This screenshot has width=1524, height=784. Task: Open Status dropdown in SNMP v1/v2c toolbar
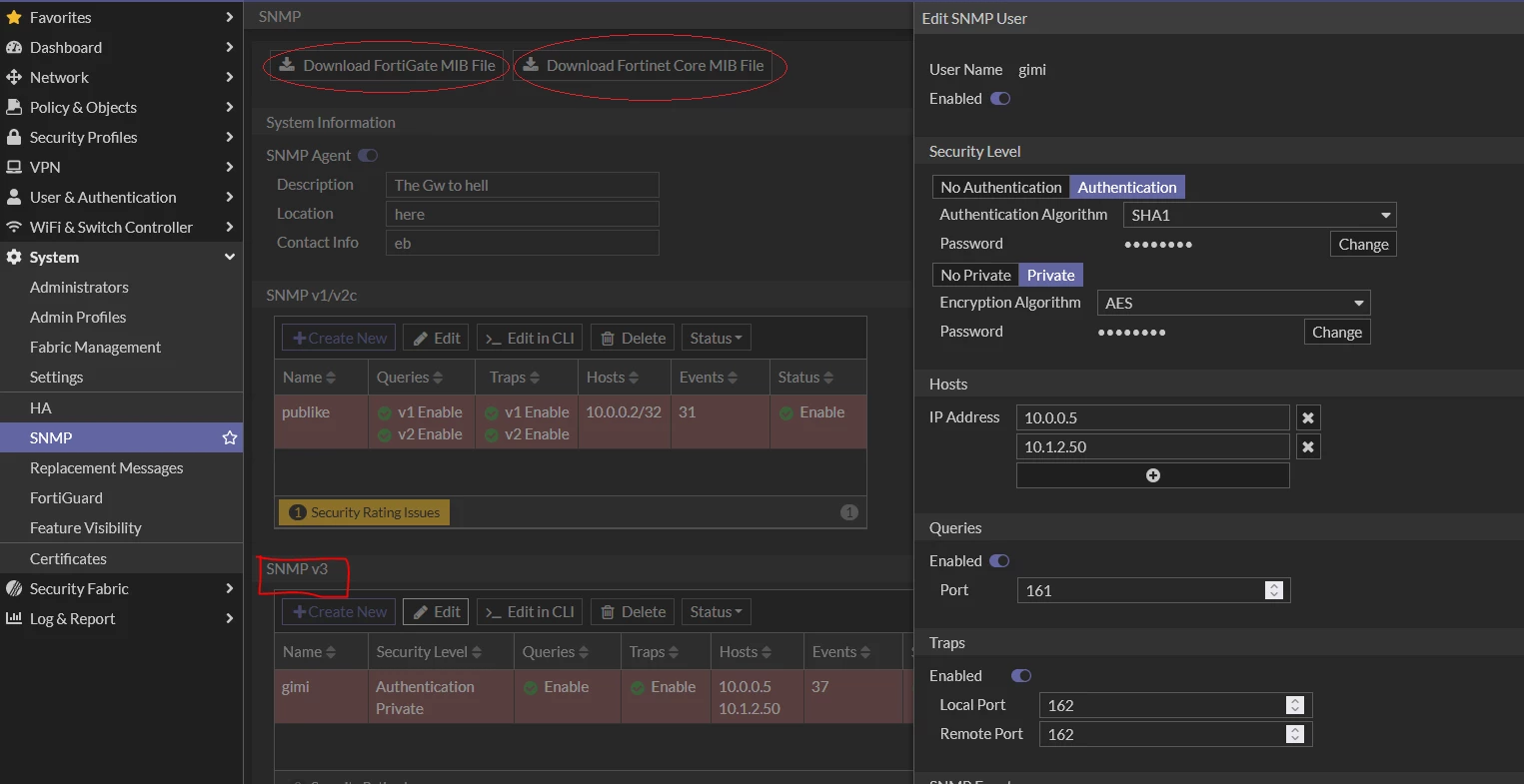pyautogui.click(x=717, y=338)
